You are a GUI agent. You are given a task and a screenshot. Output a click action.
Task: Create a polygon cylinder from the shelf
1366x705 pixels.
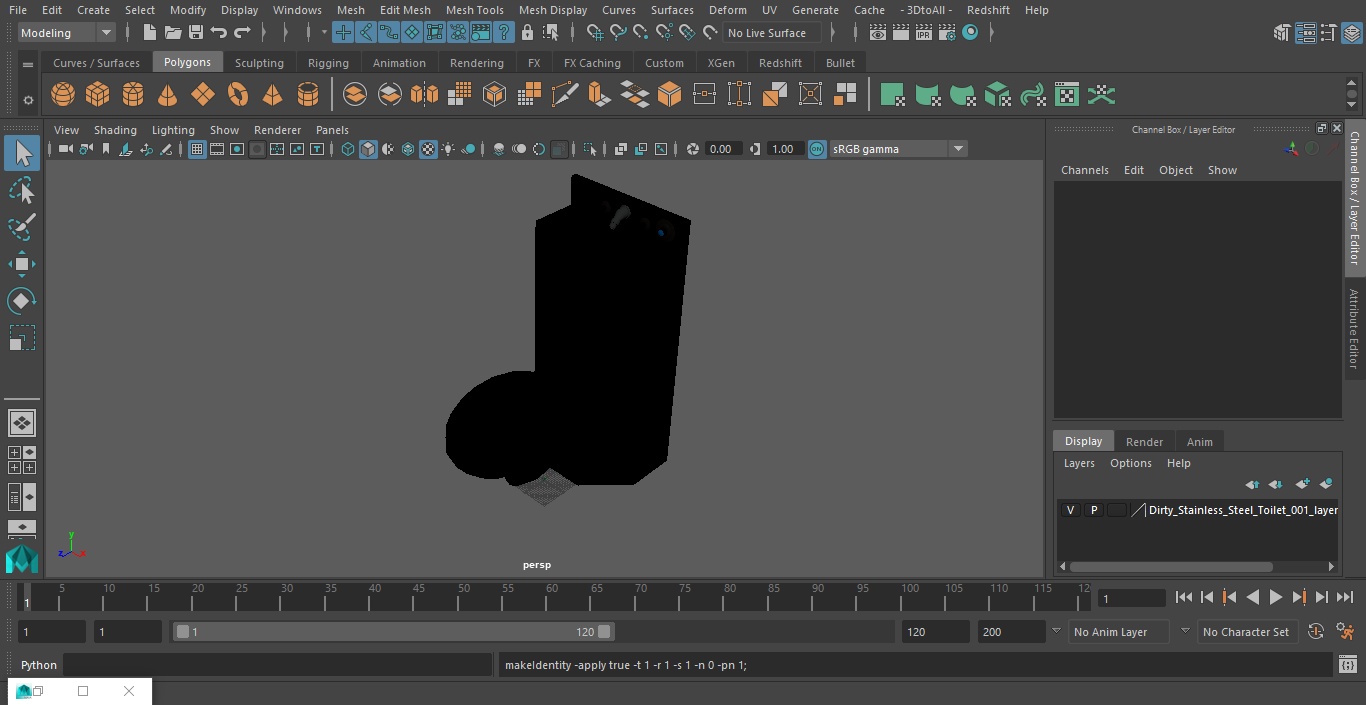coord(133,95)
